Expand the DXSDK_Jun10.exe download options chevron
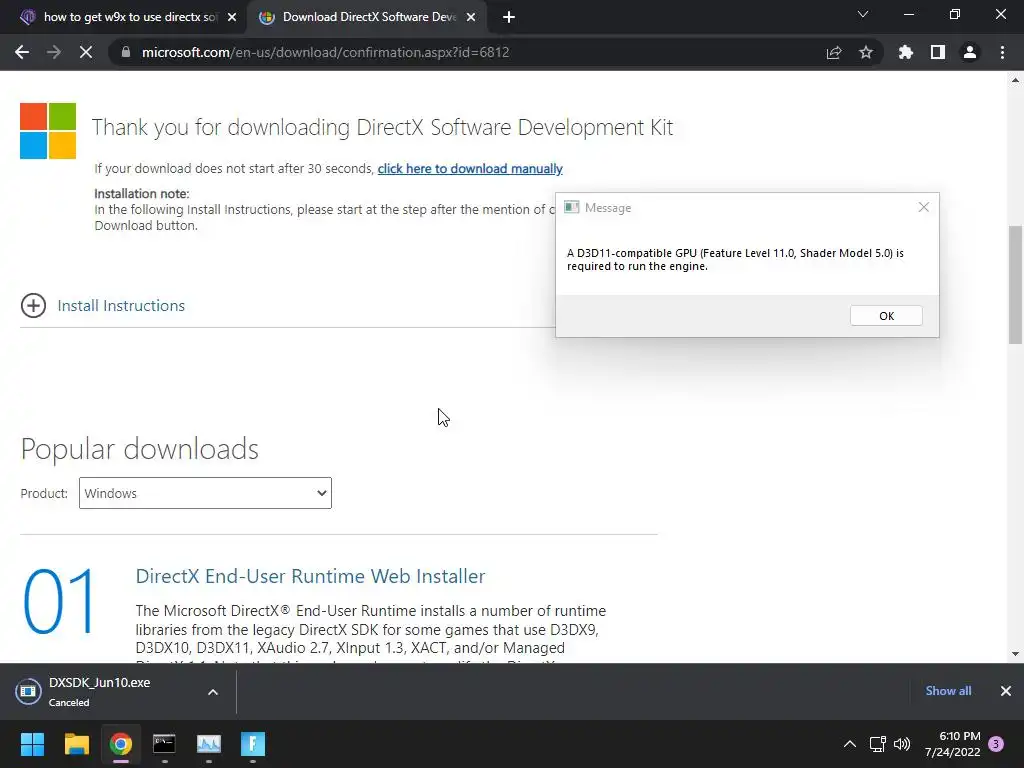The image size is (1024, 768). pos(213,692)
